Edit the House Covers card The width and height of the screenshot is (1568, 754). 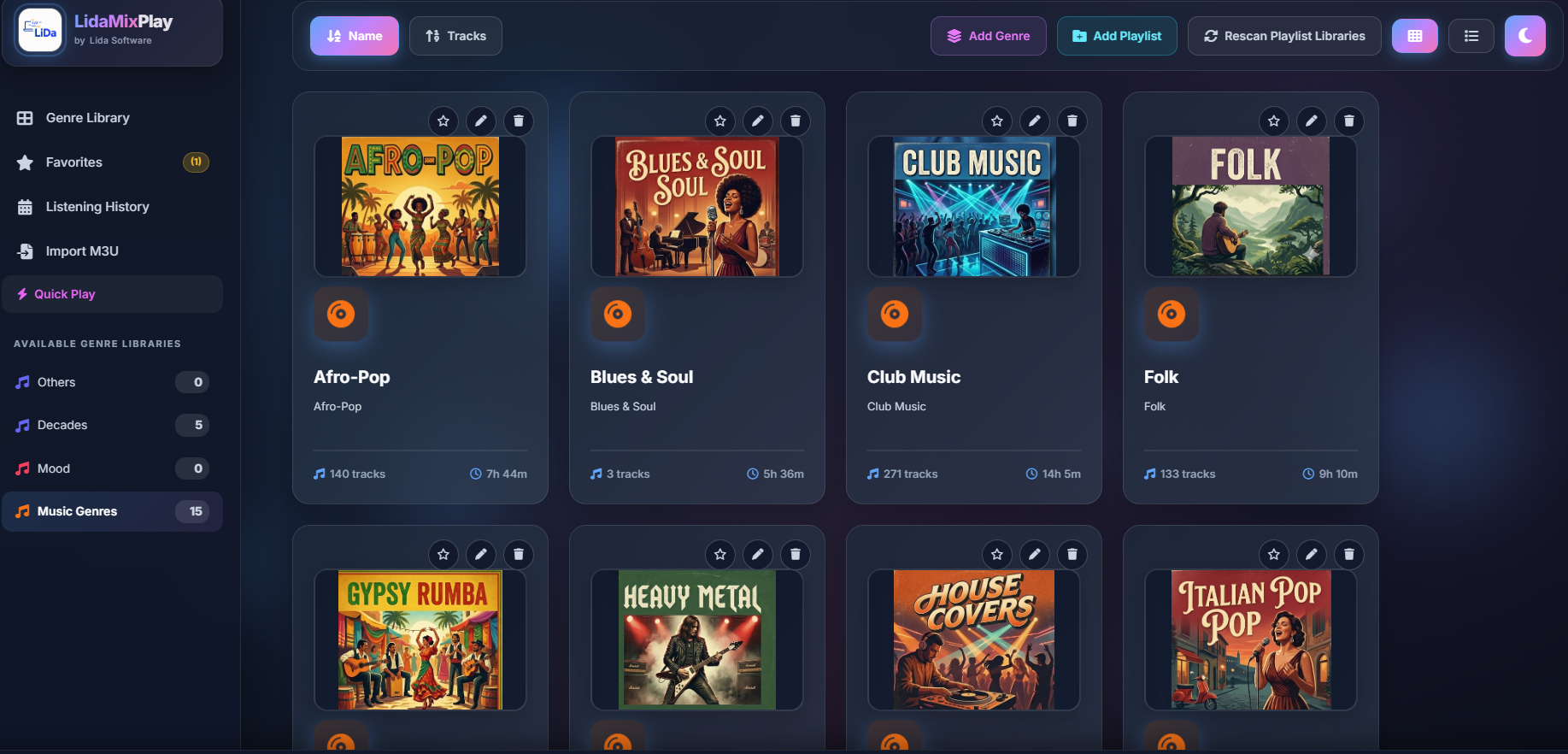click(x=1035, y=555)
